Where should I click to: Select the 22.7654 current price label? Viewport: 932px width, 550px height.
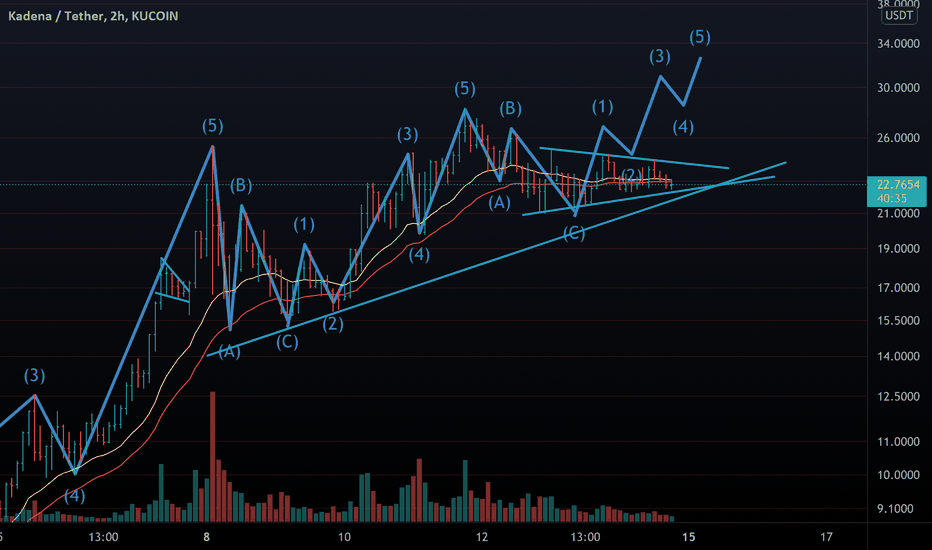point(898,184)
